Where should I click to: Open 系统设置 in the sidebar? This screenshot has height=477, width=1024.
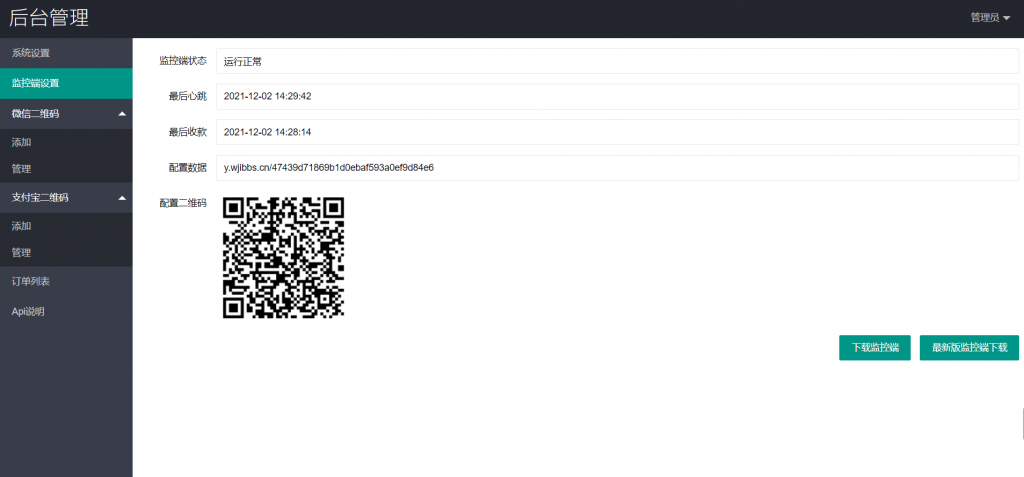66,53
